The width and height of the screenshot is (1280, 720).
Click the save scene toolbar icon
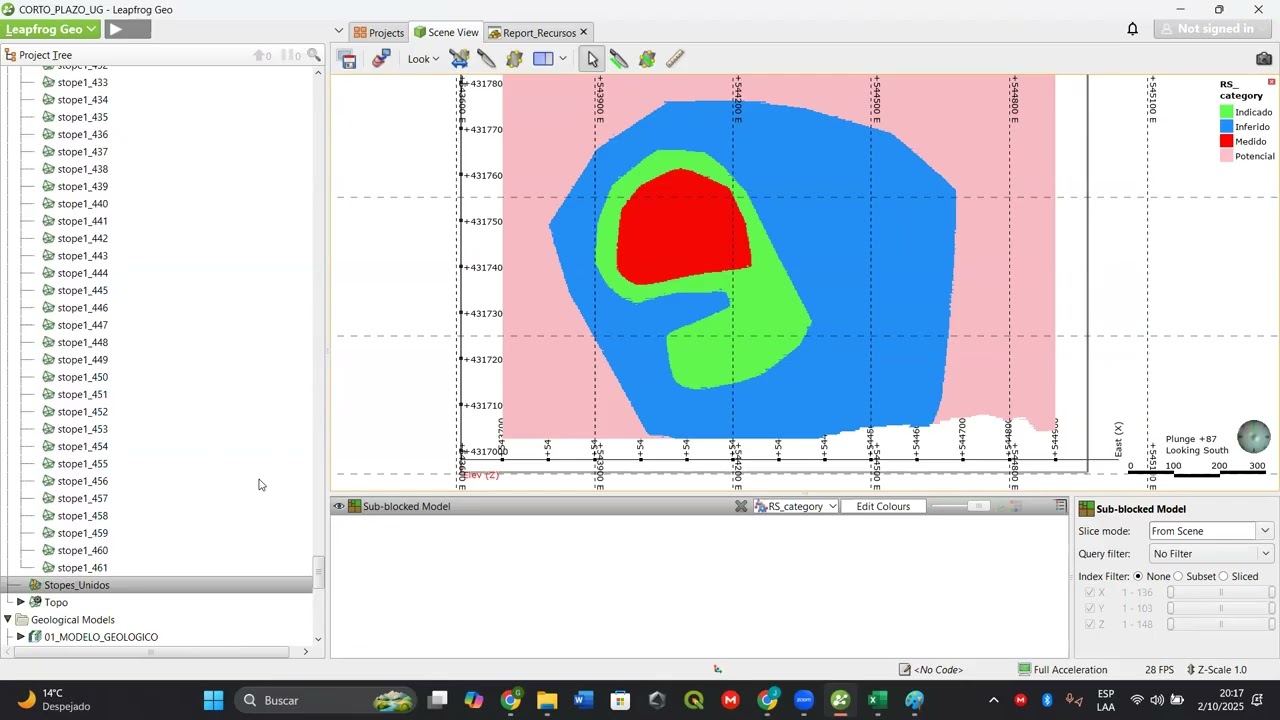click(x=348, y=59)
